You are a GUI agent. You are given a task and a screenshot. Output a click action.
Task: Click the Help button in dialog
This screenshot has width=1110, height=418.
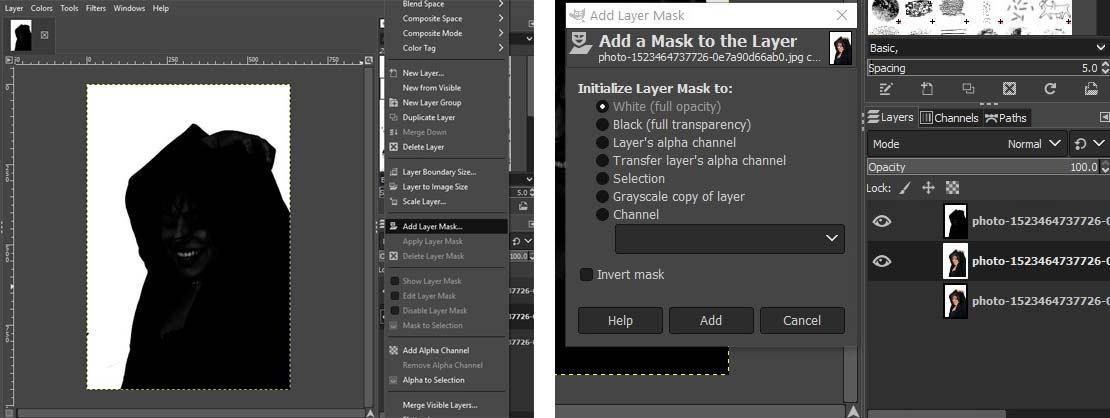tap(620, 320)
